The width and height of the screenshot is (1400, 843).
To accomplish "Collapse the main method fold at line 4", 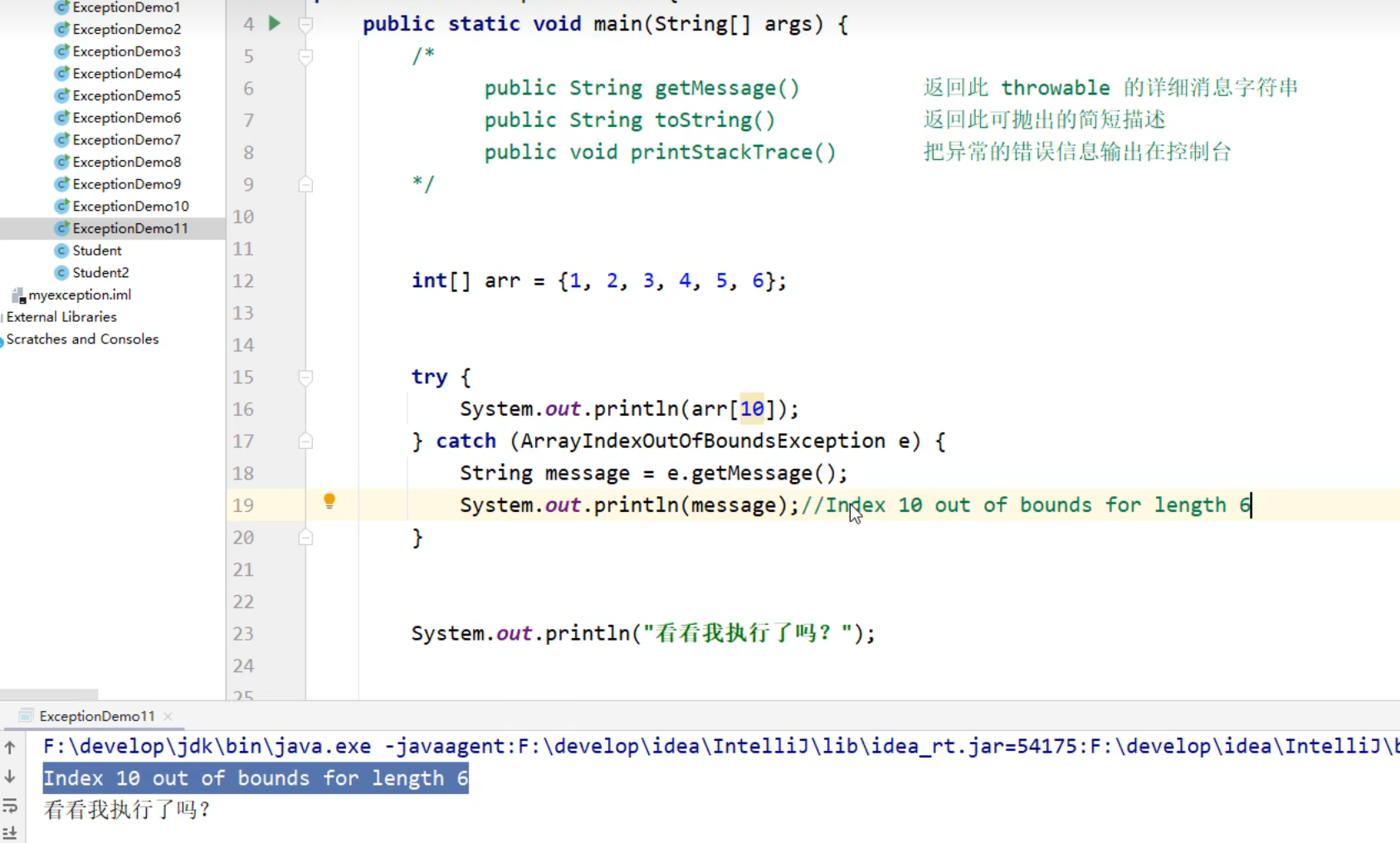I will (x=305, y=25).
